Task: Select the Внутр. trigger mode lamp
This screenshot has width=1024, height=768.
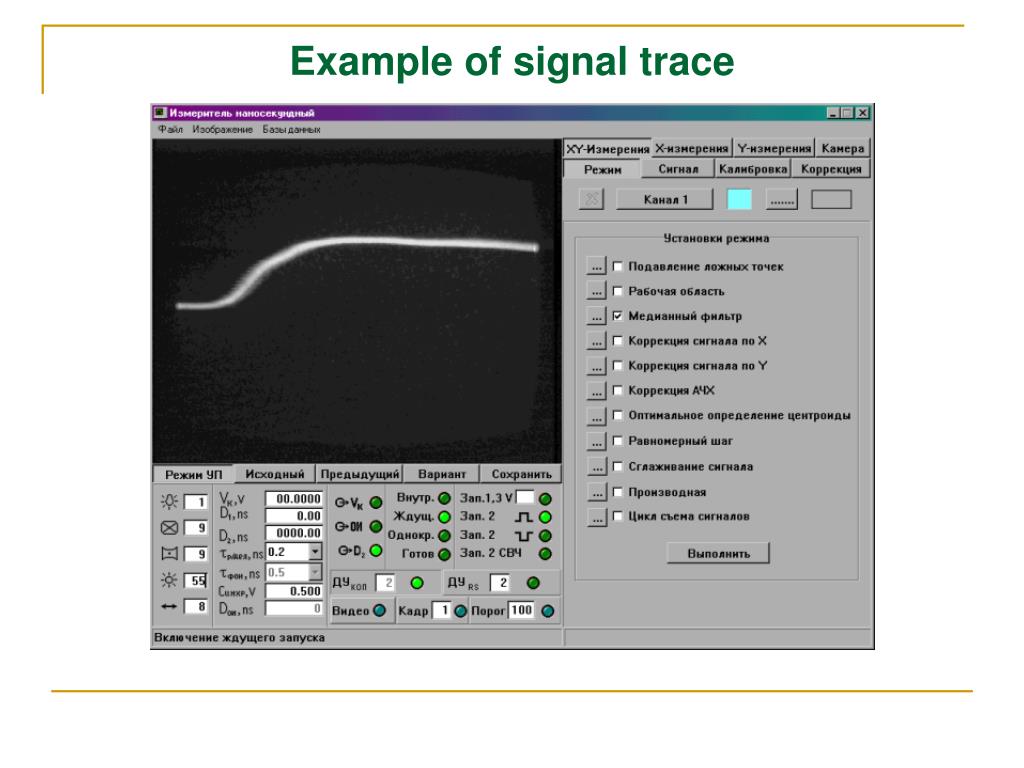Action: [445, 498]
